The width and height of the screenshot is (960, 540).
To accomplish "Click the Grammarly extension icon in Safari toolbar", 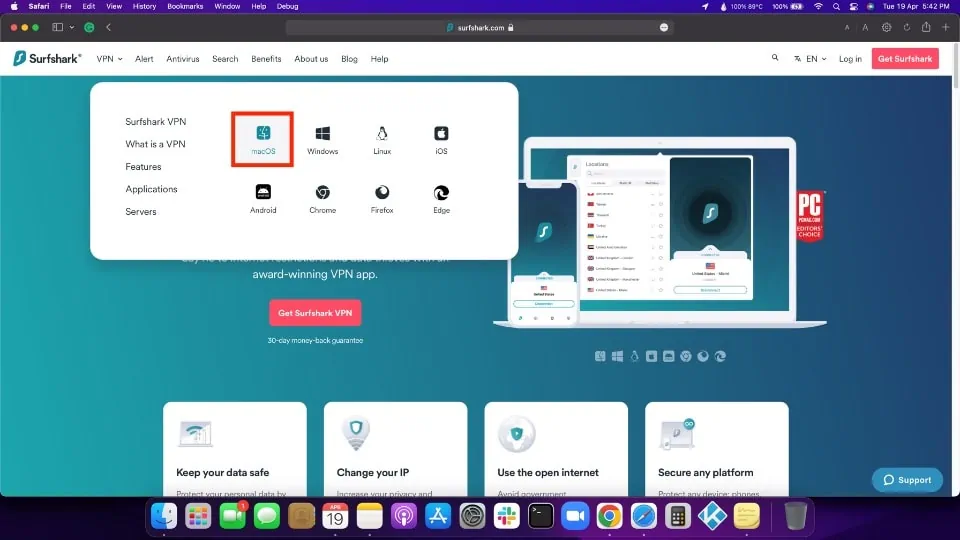I will [x=89, y=27].
